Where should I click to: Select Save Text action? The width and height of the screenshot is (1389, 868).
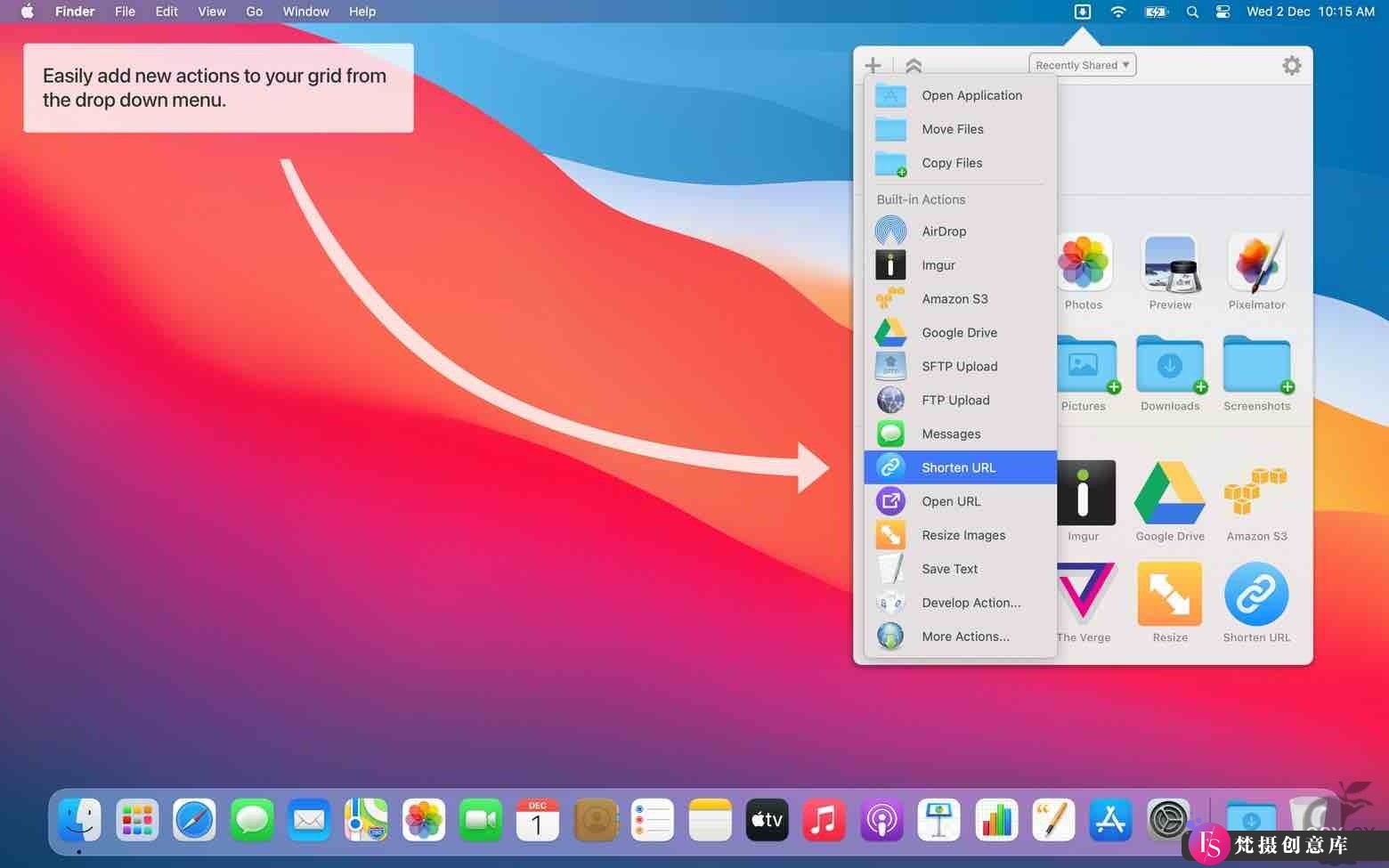960,569
